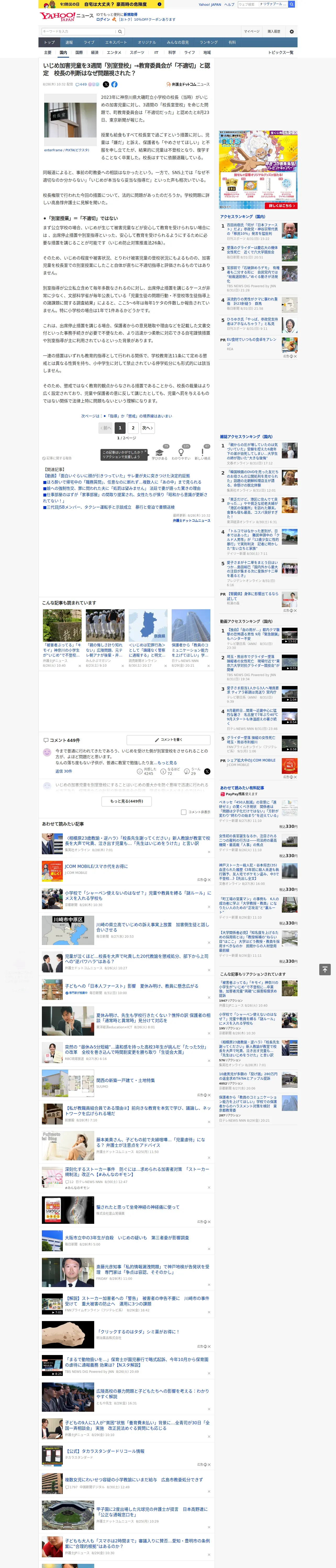Click the 9.1防災の日 top banner

(101, 4)
